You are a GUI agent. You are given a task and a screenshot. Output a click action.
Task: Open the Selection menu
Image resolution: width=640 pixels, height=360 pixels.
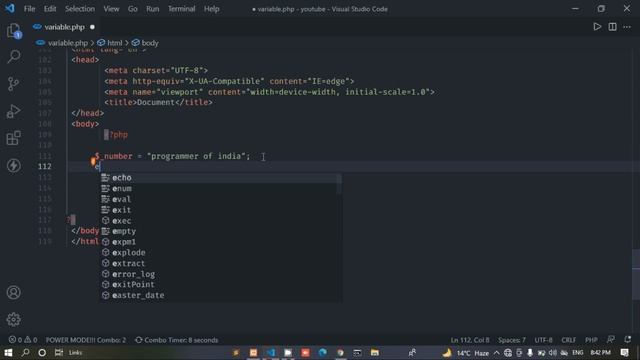(x=80, y=9)
